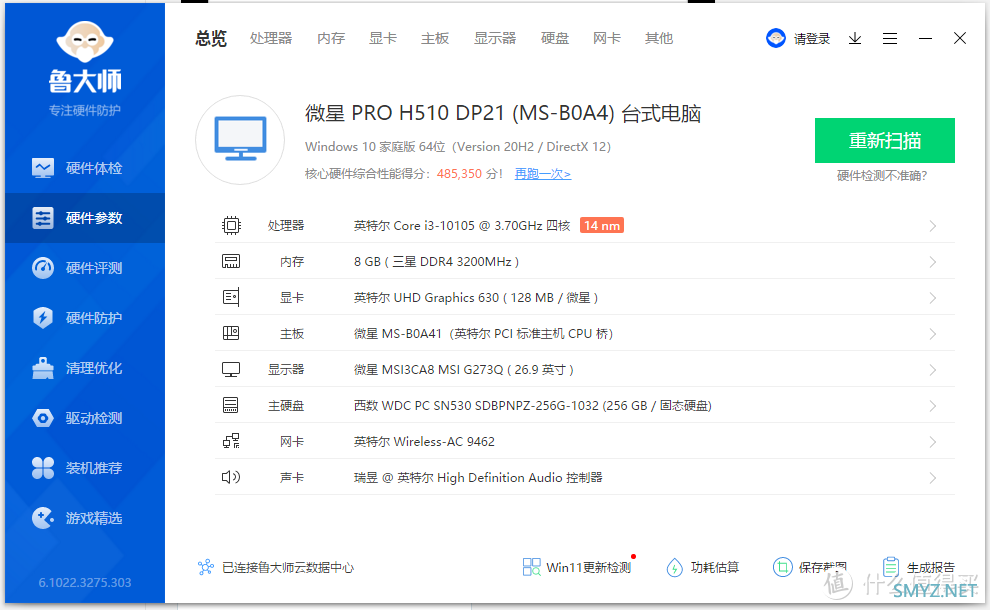Click 英特尔 Core i3-10105 processor text
This screenshot has width=990, height=610.
point(462,225)
